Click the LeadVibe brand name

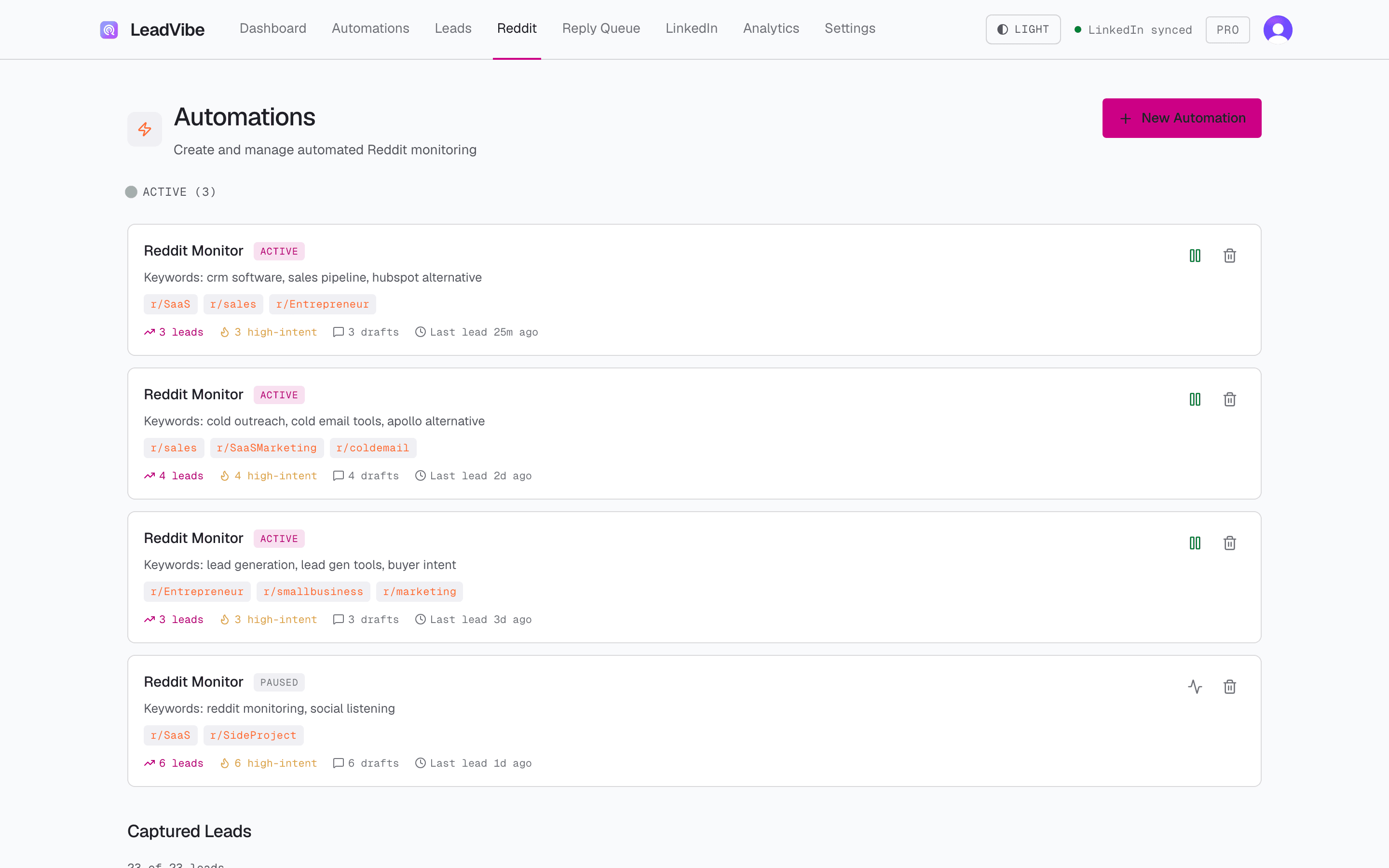[167, 30]
